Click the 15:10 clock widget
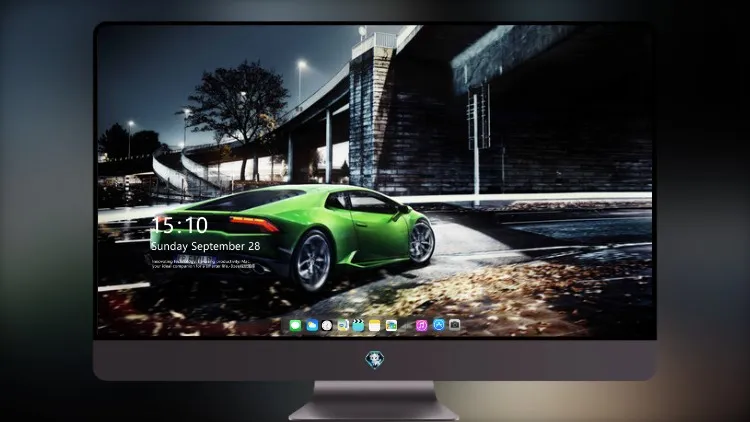 pyautogui.click(x=179, y=225)
